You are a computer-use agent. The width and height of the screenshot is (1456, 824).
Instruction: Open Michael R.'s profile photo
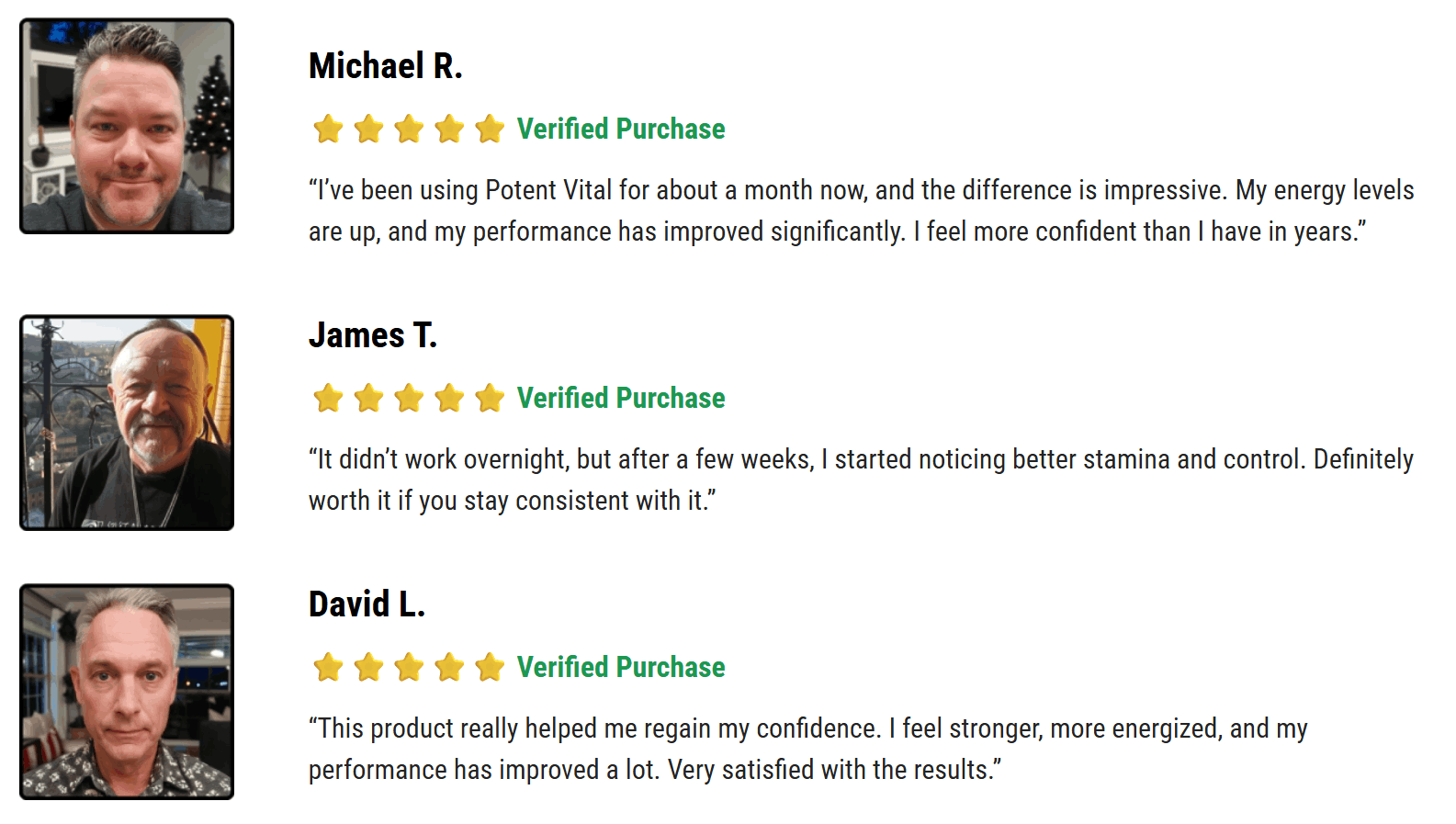(127, 126)
